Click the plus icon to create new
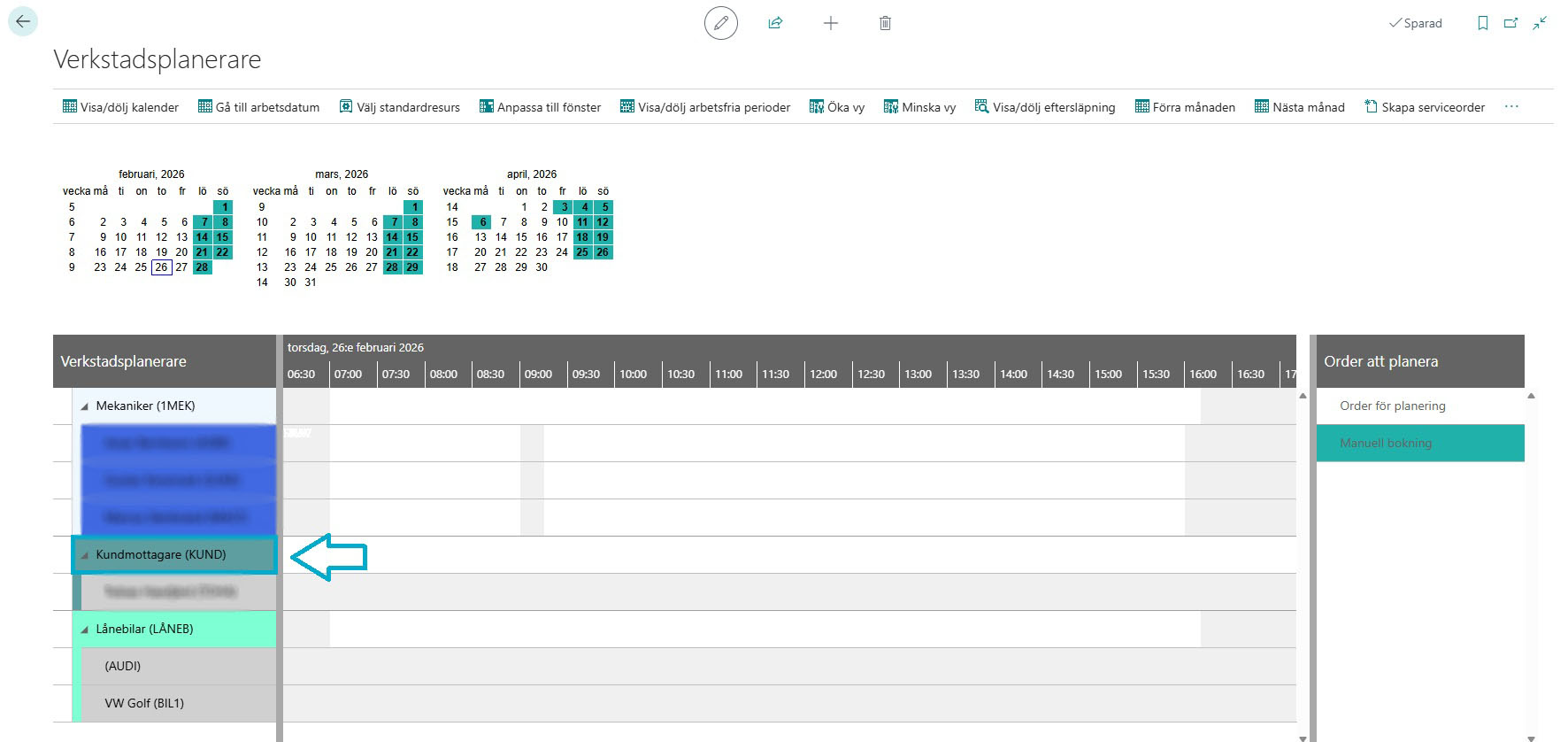 pyautogui.click(x=830, y=23)
